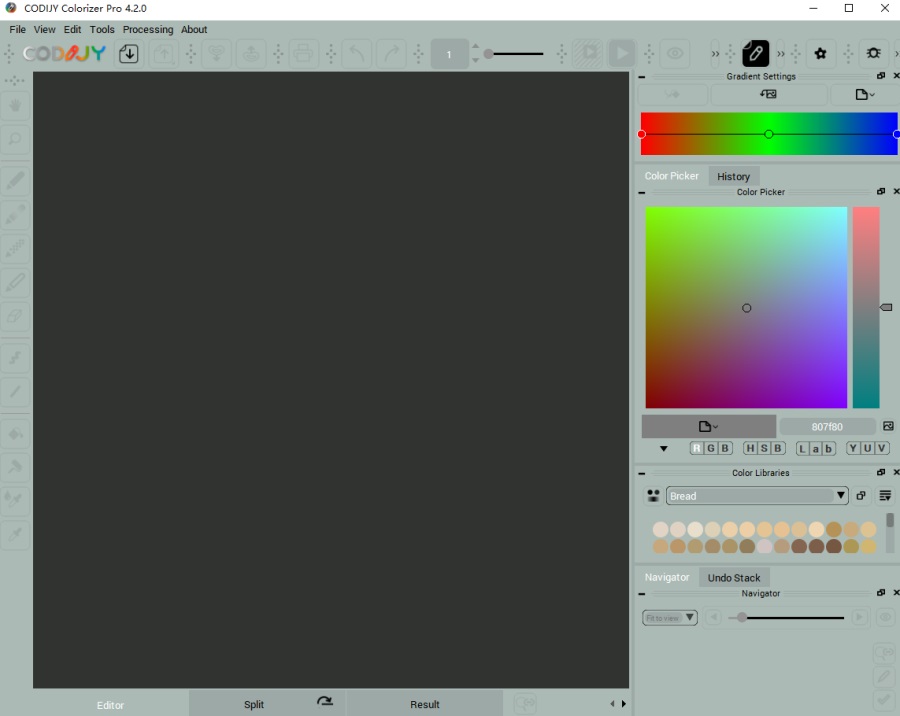The image size is (900, 716).
Task: Click the first Bread library color swatch
Action: tap(661, 529)
